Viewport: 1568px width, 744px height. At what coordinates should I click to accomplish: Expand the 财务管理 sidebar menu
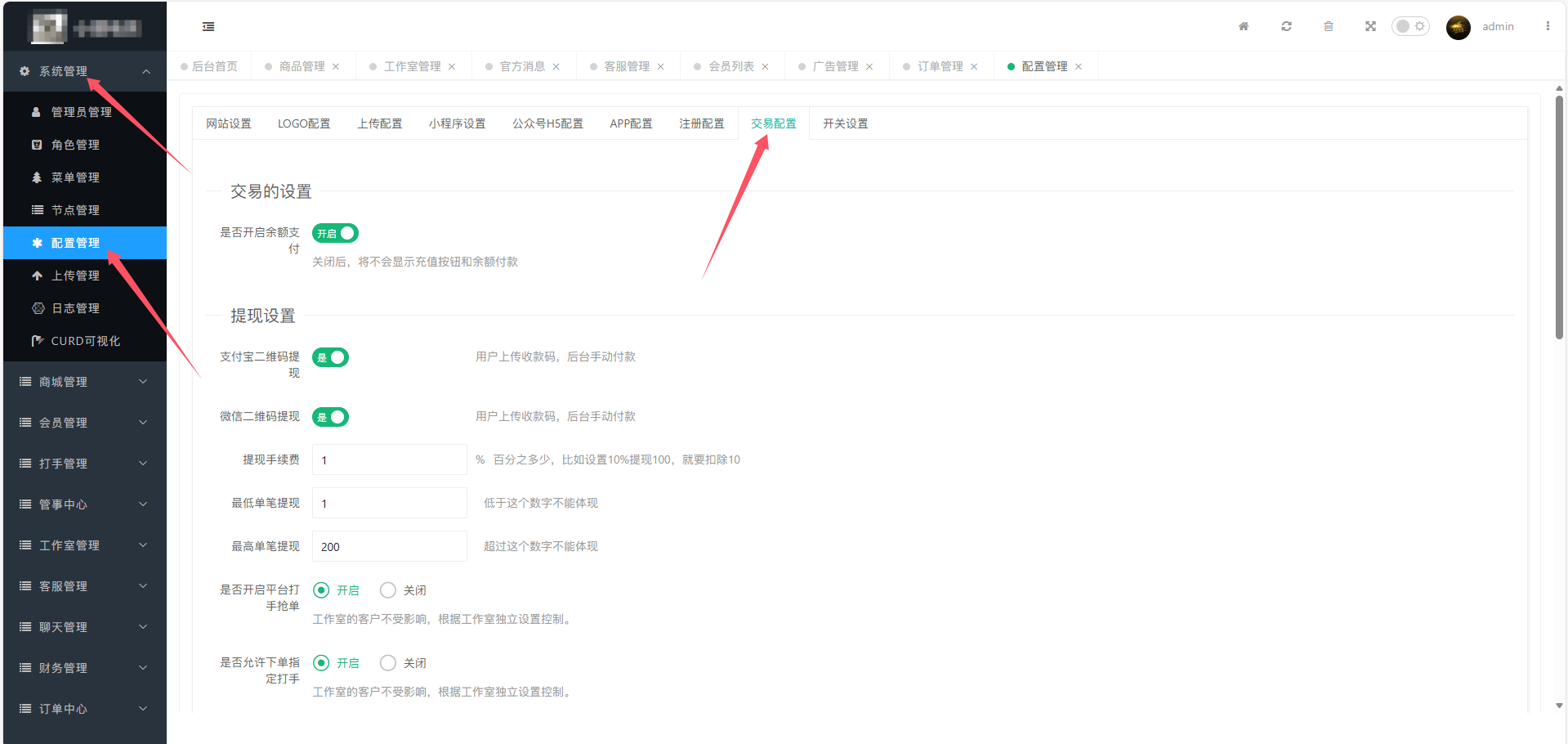coord(84,668)
